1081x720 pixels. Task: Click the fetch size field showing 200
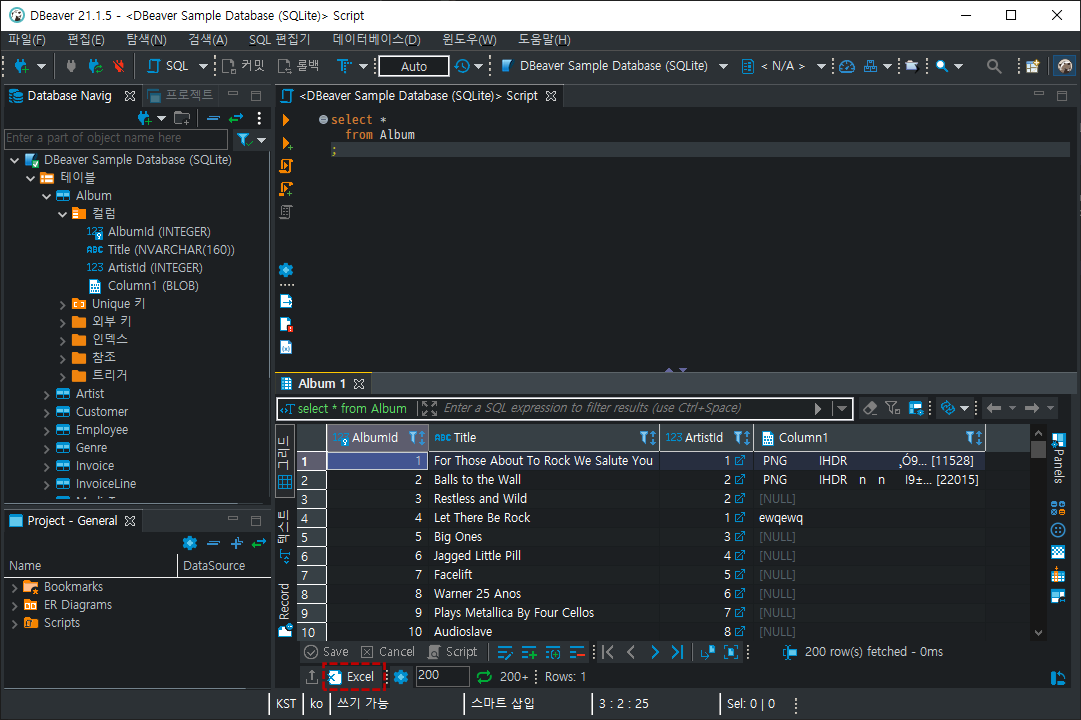(x=443, y=675)
